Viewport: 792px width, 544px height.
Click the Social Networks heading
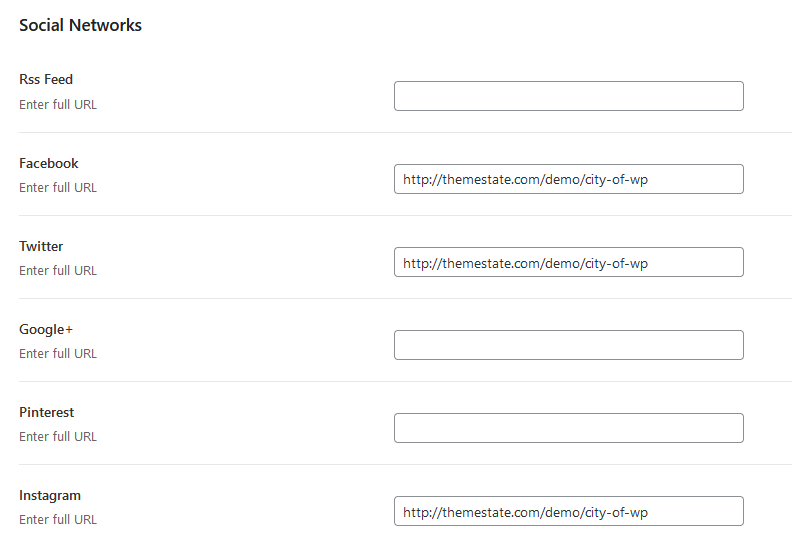tap(80, 25)
